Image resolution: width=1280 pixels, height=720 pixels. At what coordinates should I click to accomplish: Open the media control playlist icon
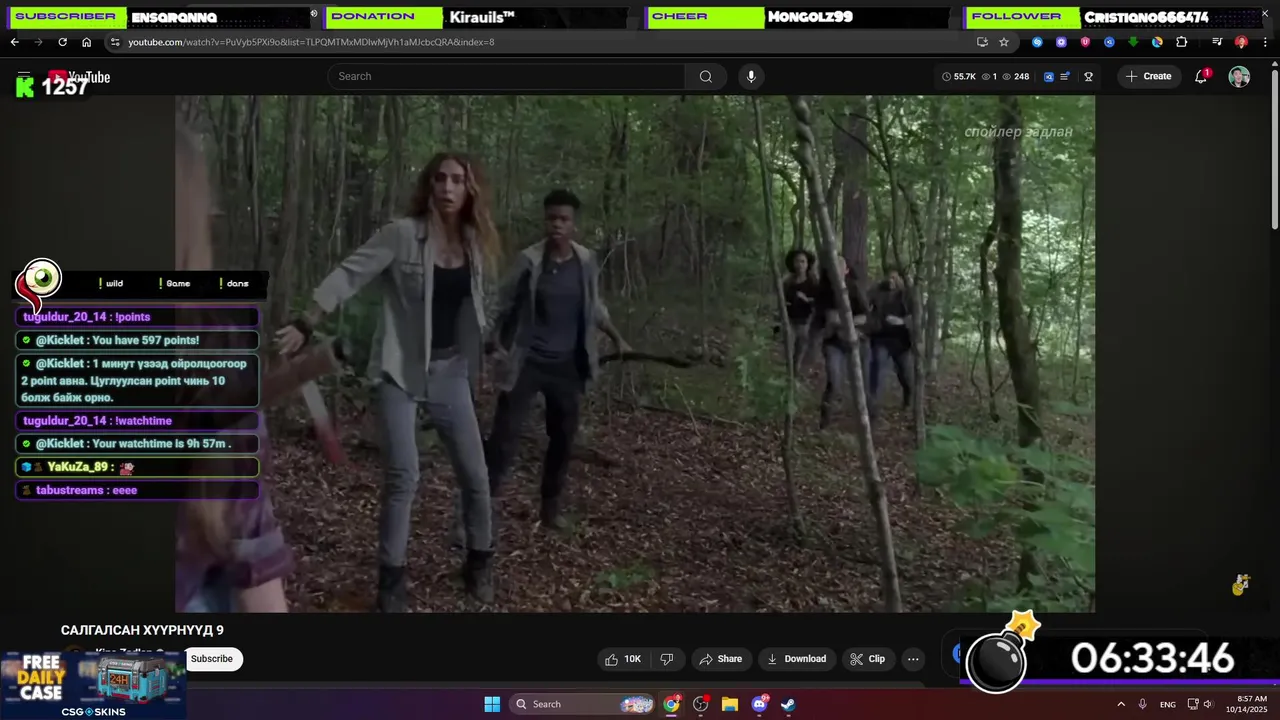(x=1217, y=42)
